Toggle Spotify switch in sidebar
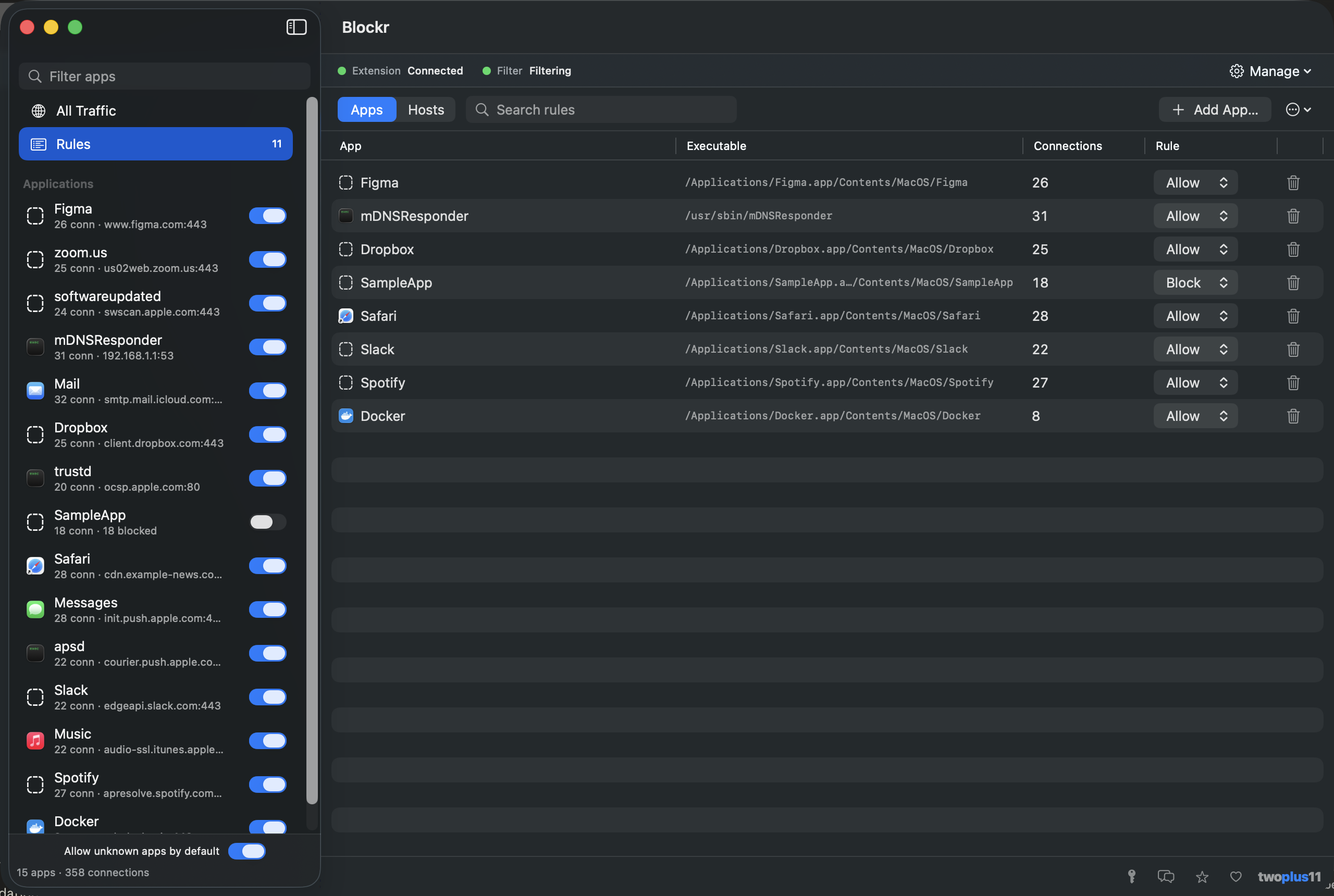The width and height of the screenshot is (1334, 896). (267, 785)
